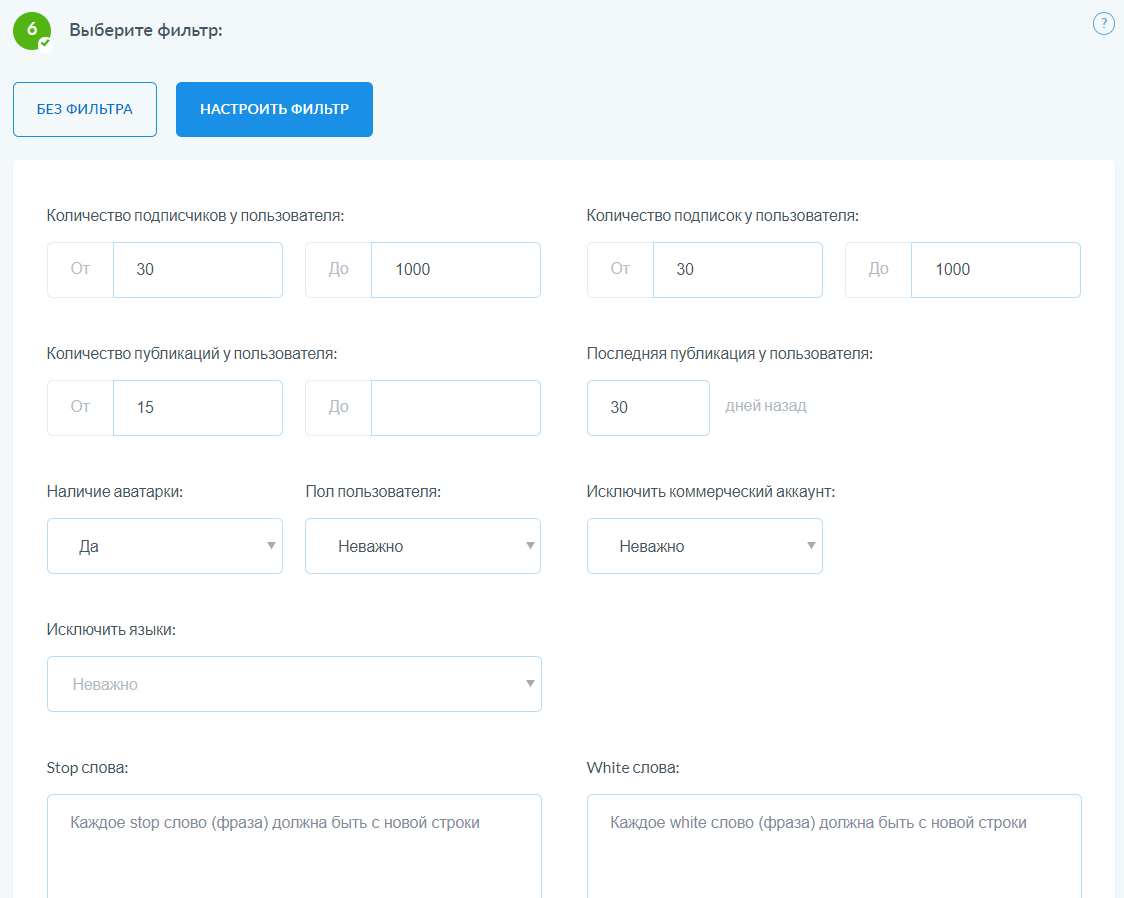Open the Исключить языки dropdown
The height and width of the screenshot is (898, 1124).
tap(294, 684)
